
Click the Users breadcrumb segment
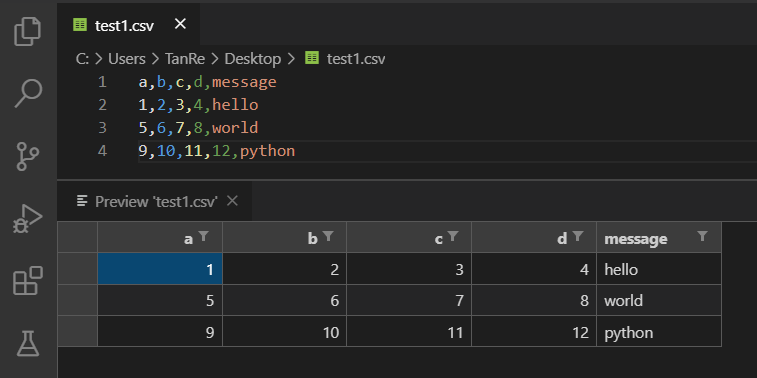coord(126,59)
